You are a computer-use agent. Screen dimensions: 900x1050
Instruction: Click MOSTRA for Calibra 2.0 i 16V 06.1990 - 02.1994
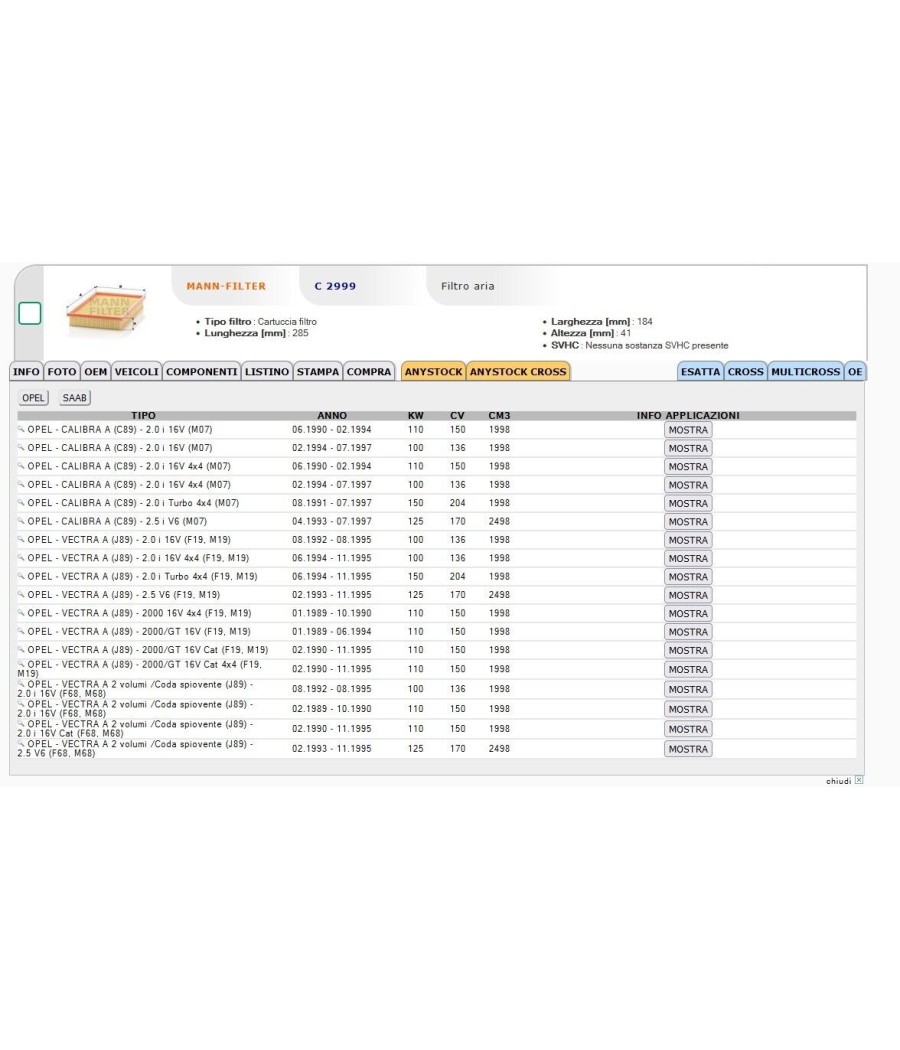(688, 430)
